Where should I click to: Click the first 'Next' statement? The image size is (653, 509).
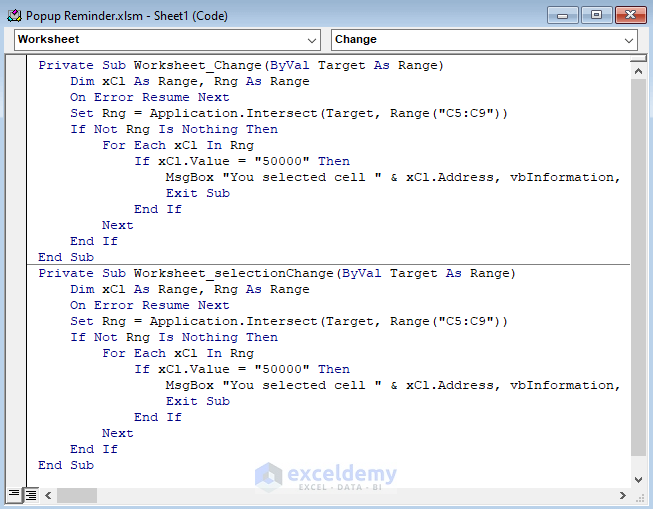(x=117, y=225)
